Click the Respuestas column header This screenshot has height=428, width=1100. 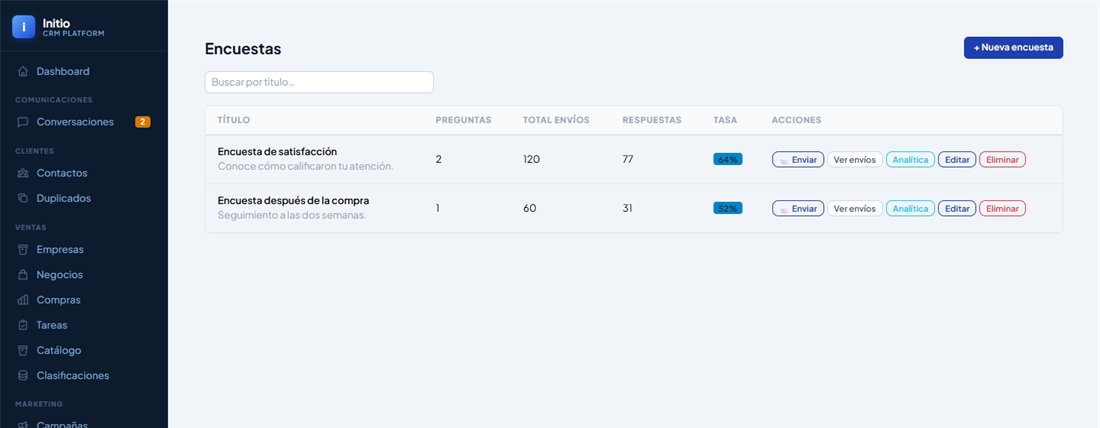pyautogui.click(x=652, y=120)
